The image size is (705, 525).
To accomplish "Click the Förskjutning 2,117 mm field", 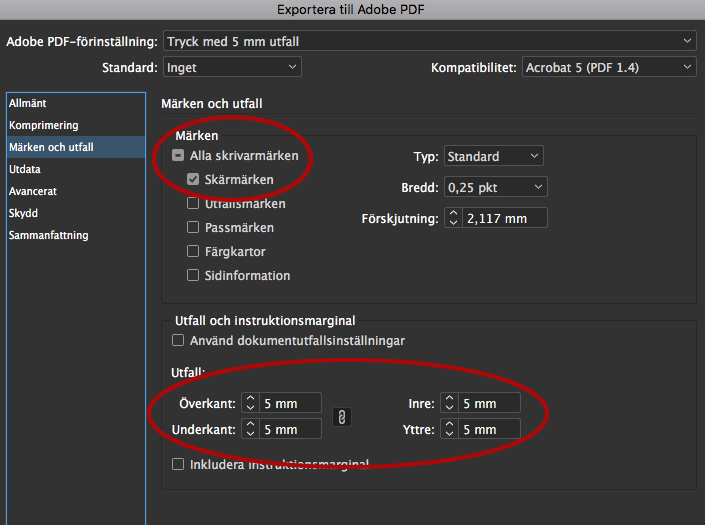I will (504, 218).
